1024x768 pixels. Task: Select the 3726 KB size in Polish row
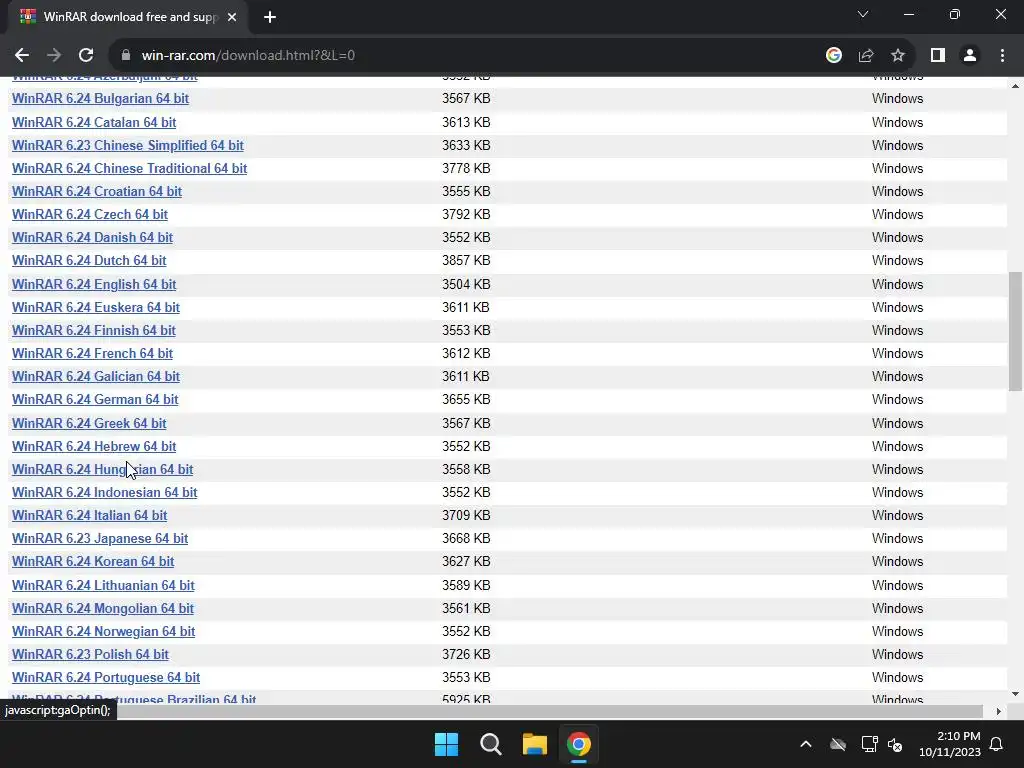coord(466,654)
